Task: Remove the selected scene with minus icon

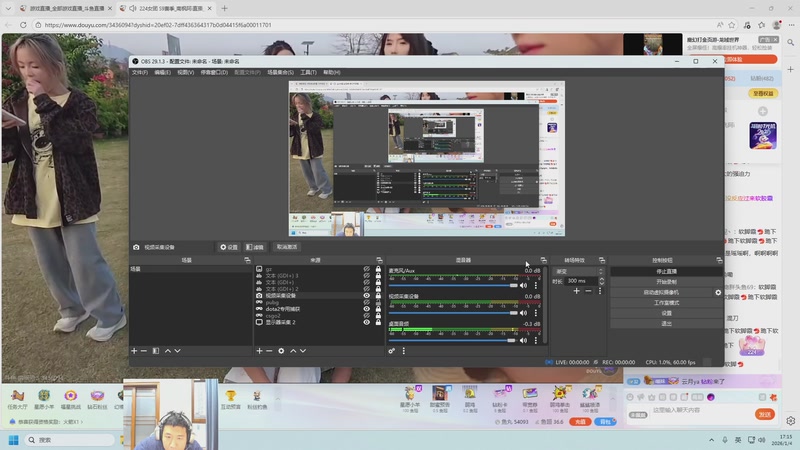Action: [x=144, y=351]
